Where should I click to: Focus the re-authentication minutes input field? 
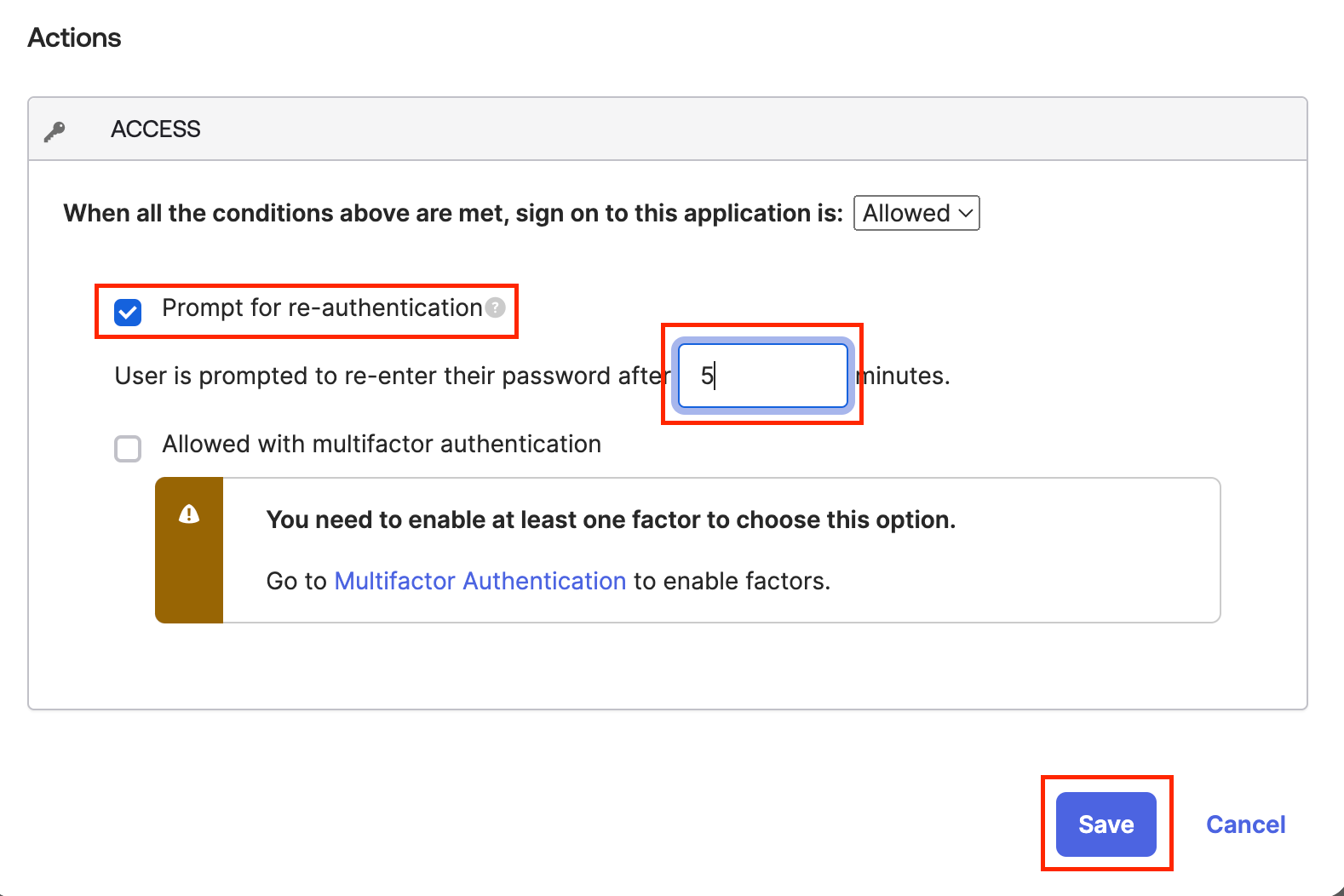pos(762,376)
